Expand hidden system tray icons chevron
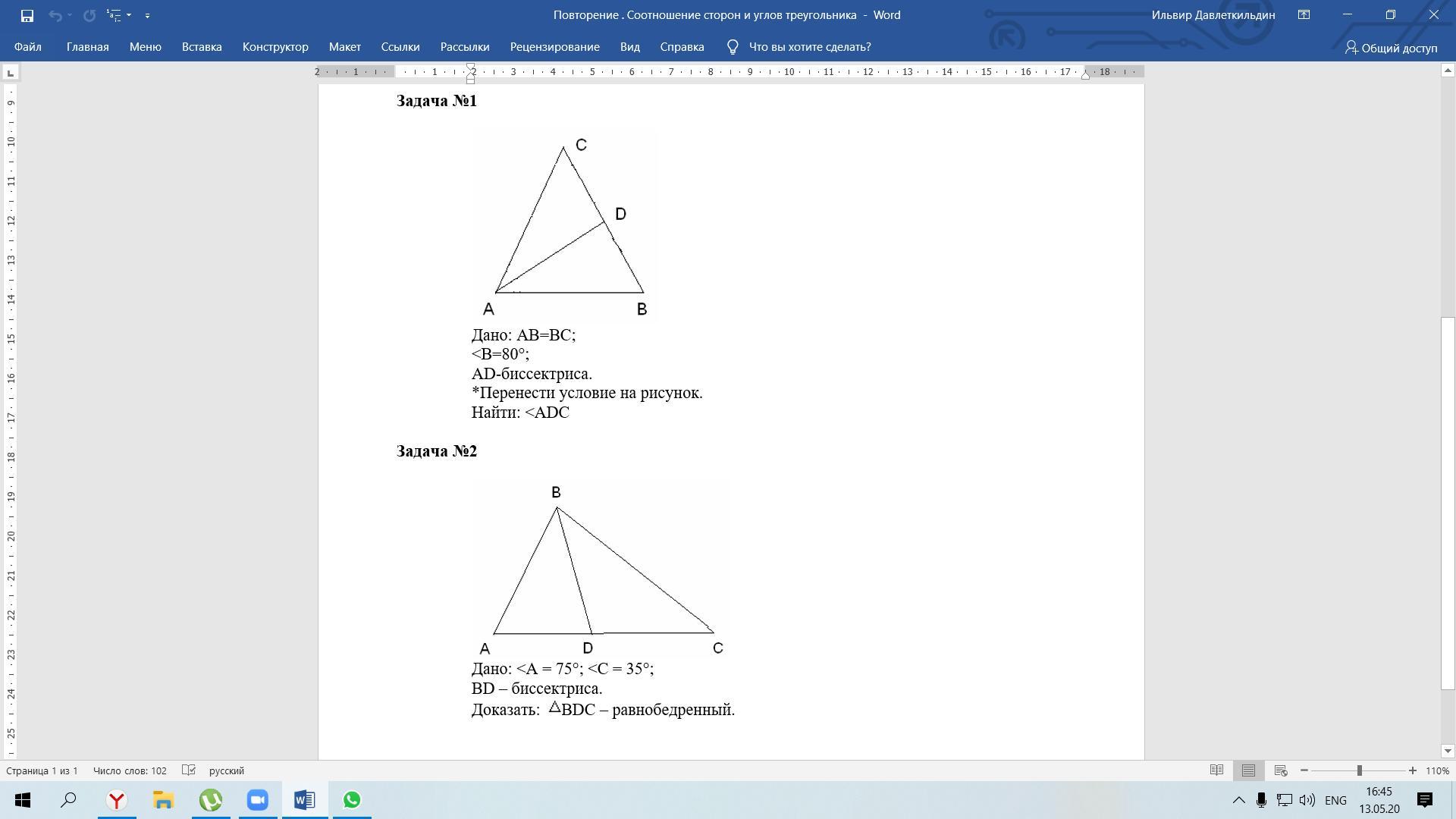 (x=1238, y=800)
